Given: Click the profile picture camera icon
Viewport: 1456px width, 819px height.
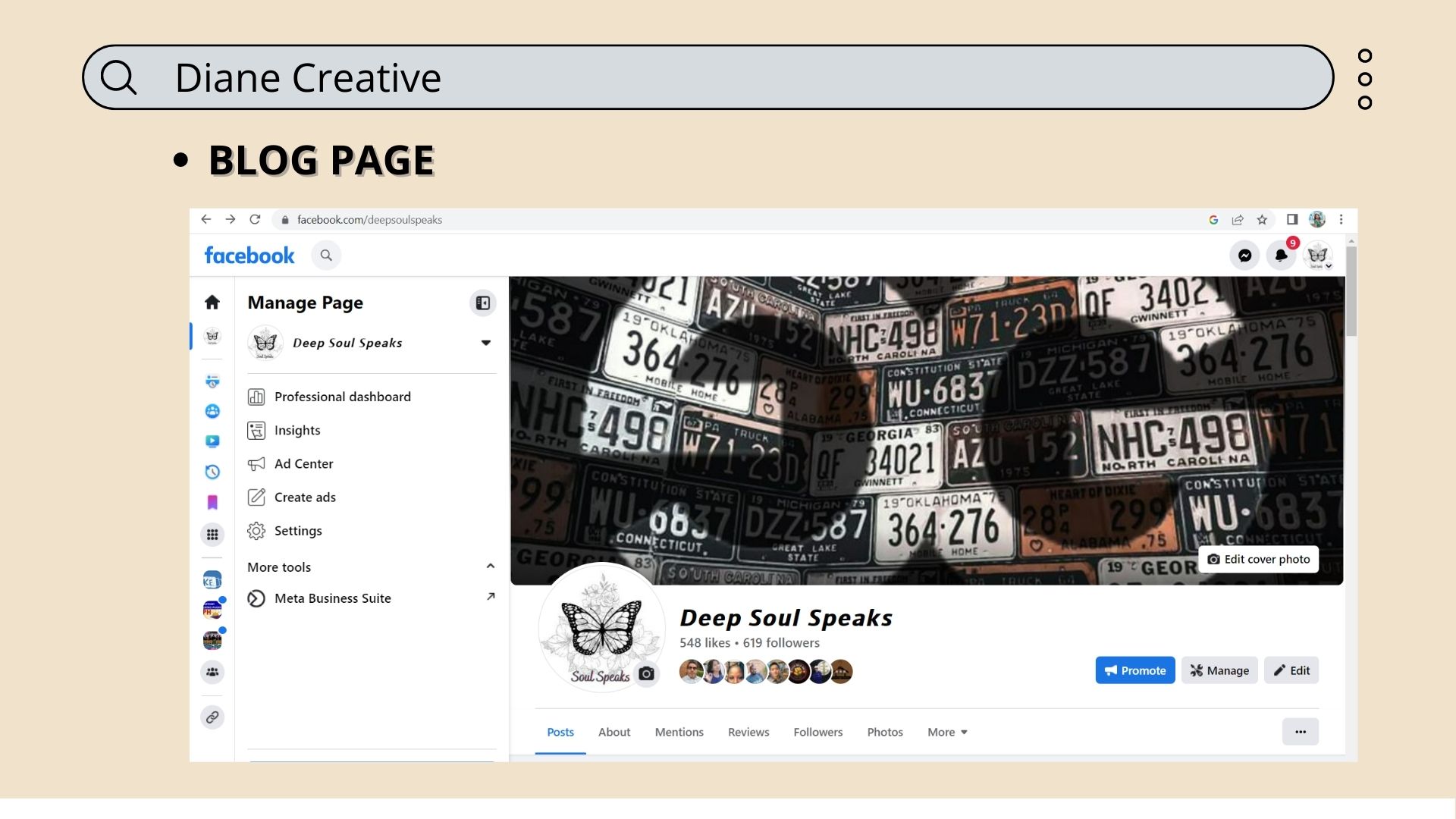Looking at the screenshot, I should (x=646, y=673).
